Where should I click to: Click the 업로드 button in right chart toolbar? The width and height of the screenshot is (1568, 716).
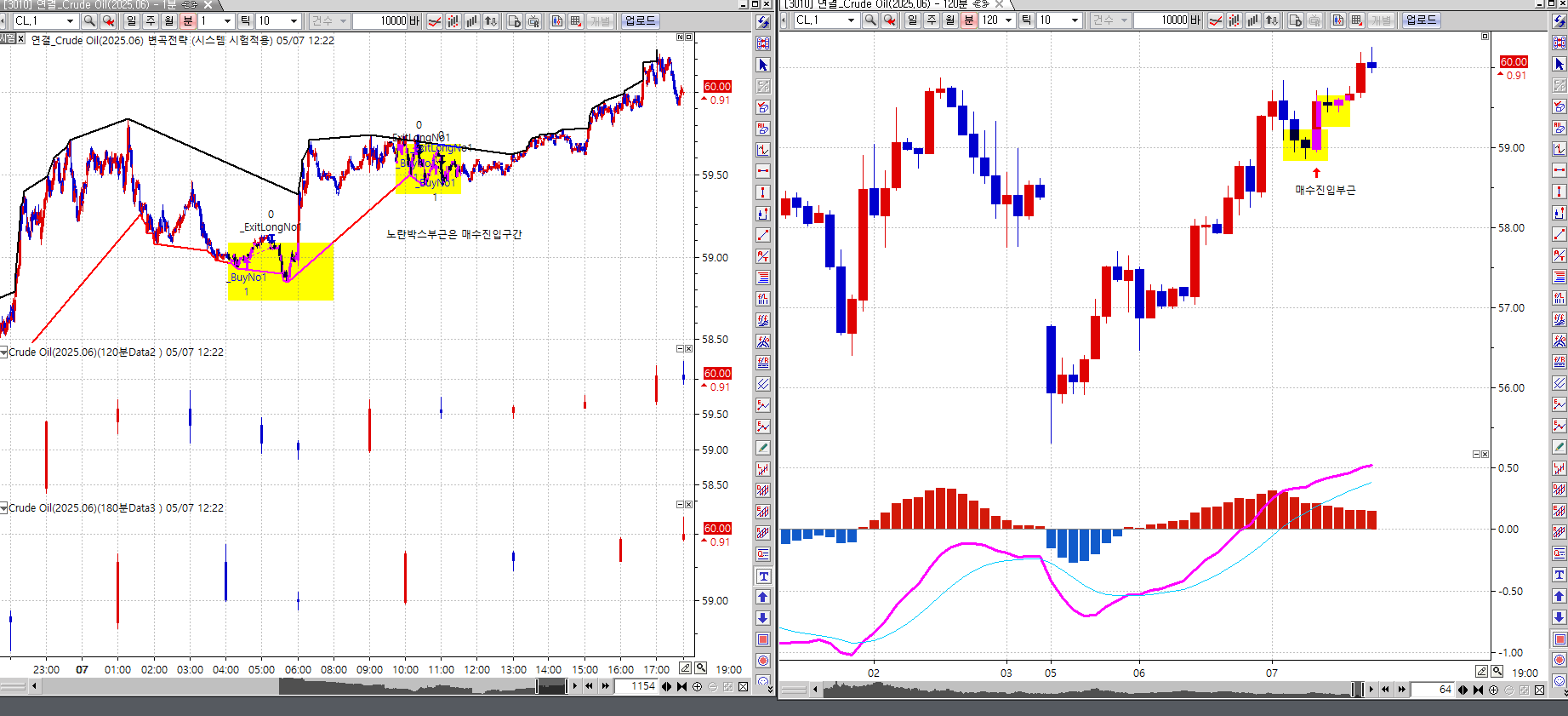1421,20
